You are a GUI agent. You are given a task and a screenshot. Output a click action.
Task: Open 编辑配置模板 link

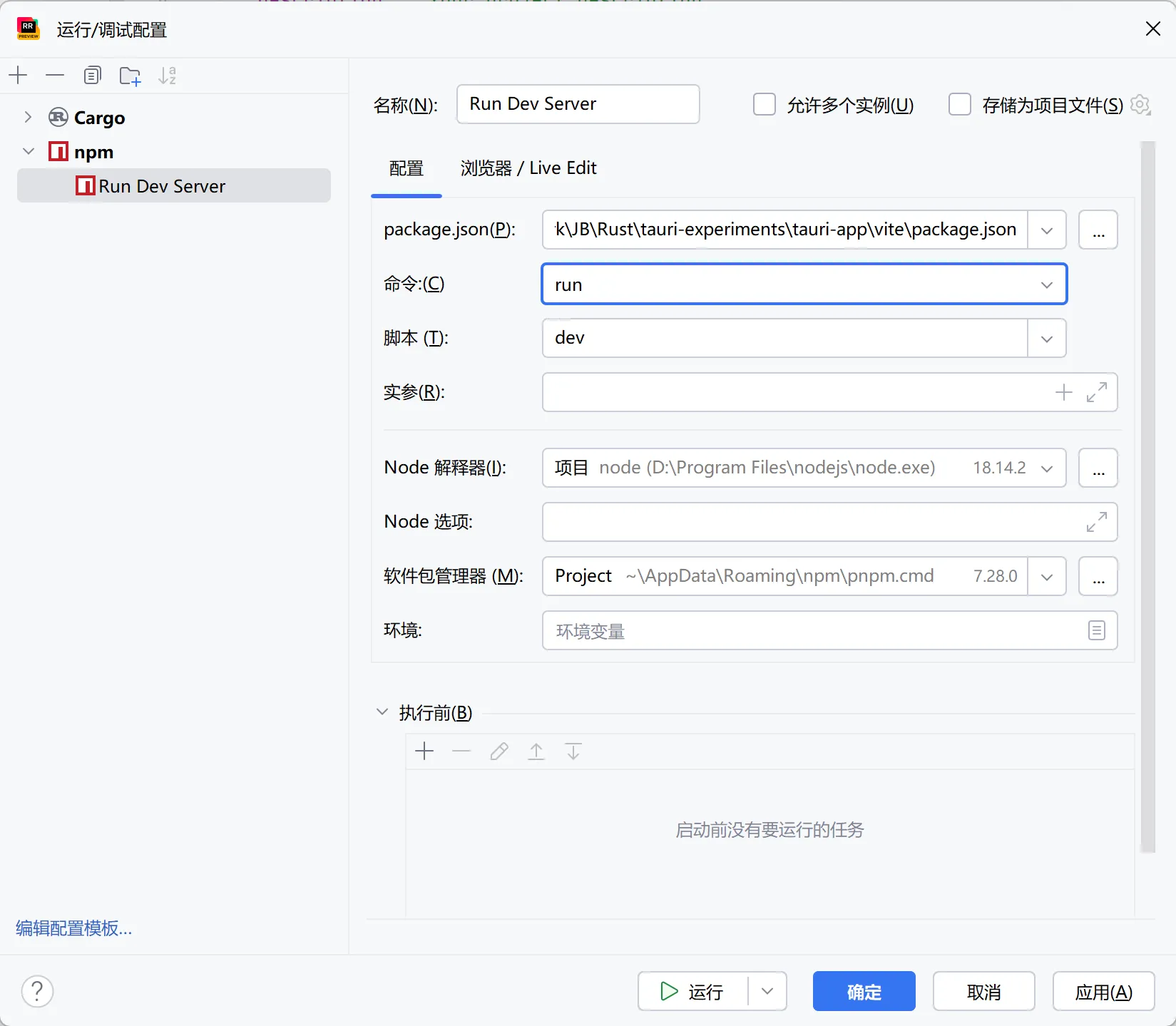(x=73, y=928)
